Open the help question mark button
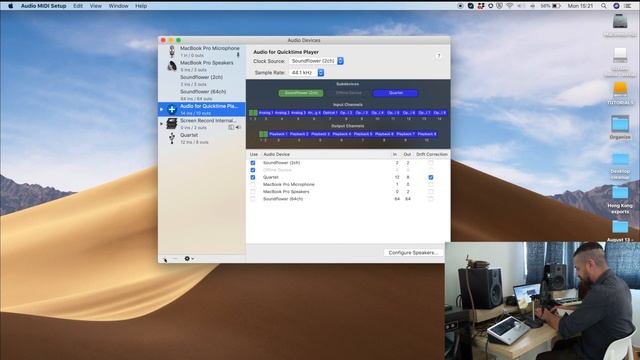Screen dimensions: 640x360 coord(439,56)
